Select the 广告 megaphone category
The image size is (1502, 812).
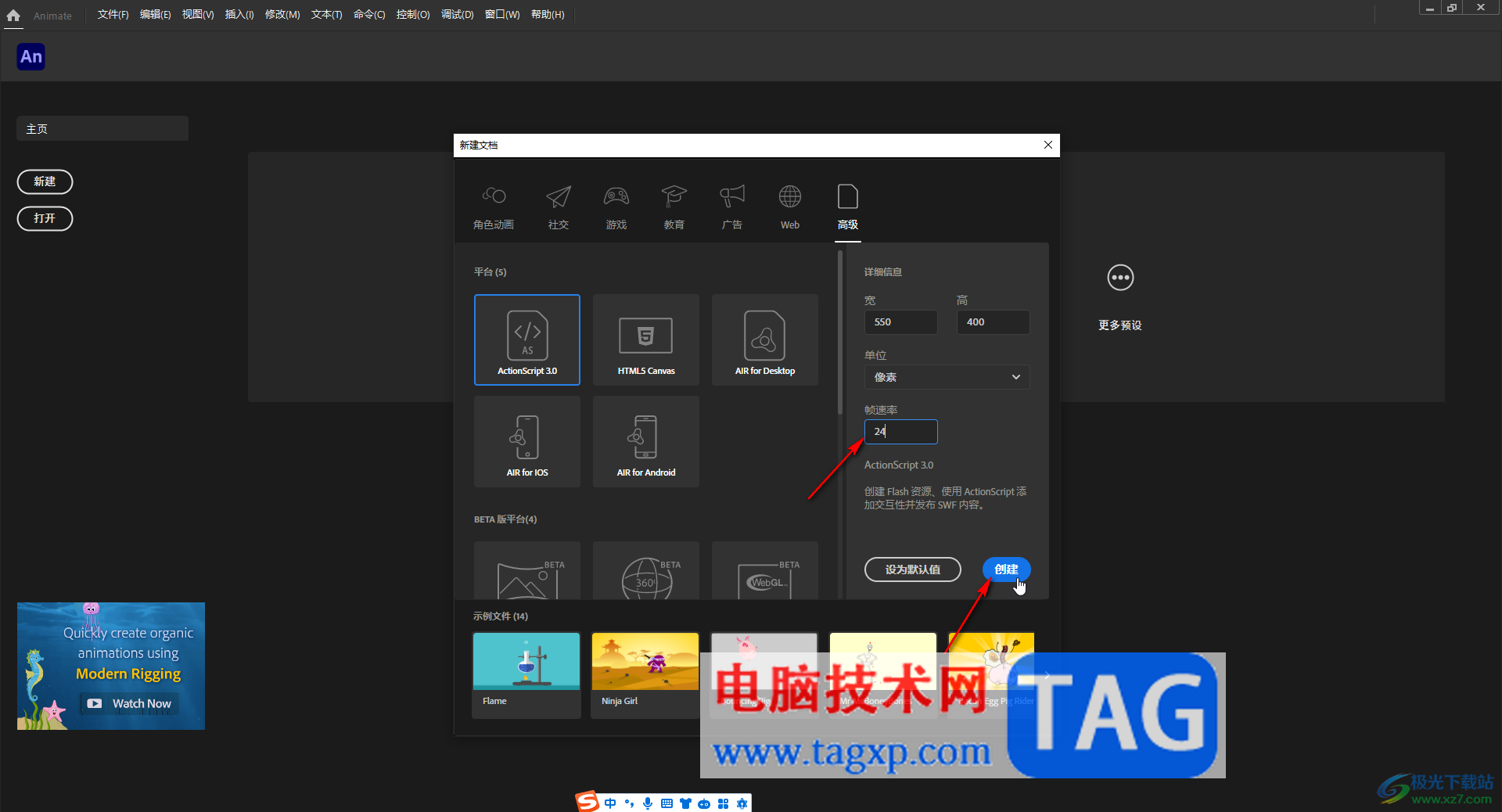tap(732, 207)
